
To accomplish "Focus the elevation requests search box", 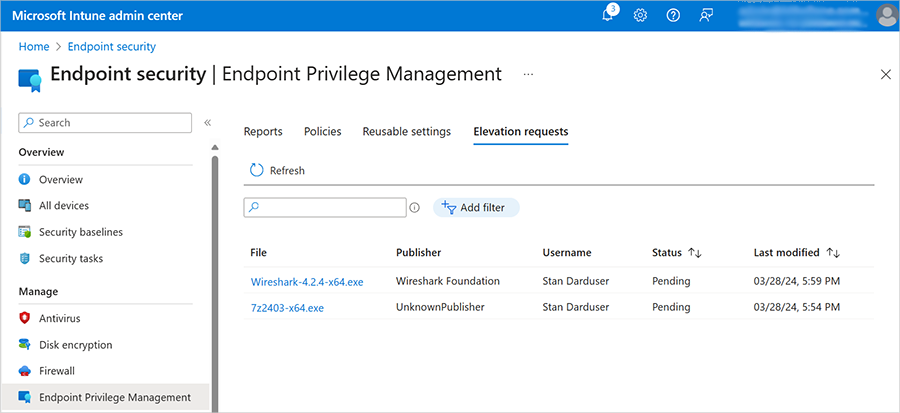I will [325, 208].
